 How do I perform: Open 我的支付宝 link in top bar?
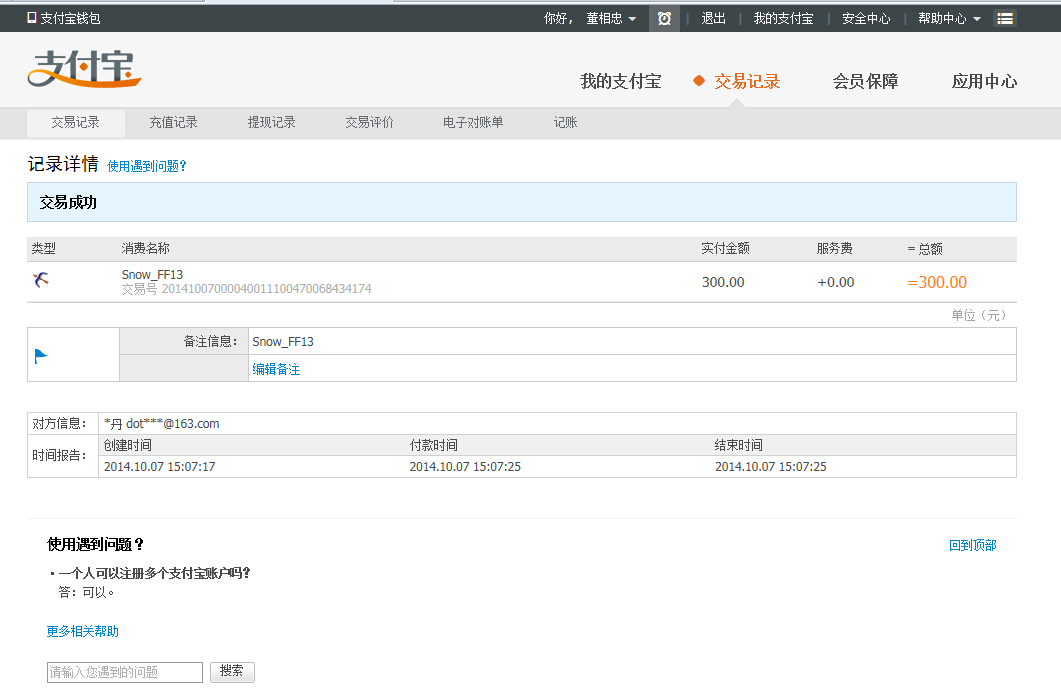pos(783,18)
